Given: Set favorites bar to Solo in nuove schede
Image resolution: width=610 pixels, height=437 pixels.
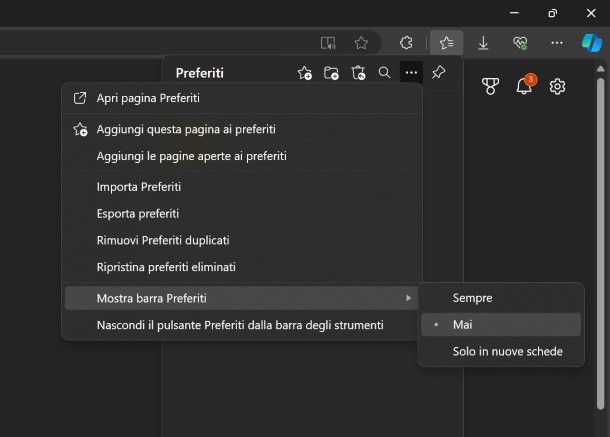Looking at the screenshot, I should [x=501, y=351].
